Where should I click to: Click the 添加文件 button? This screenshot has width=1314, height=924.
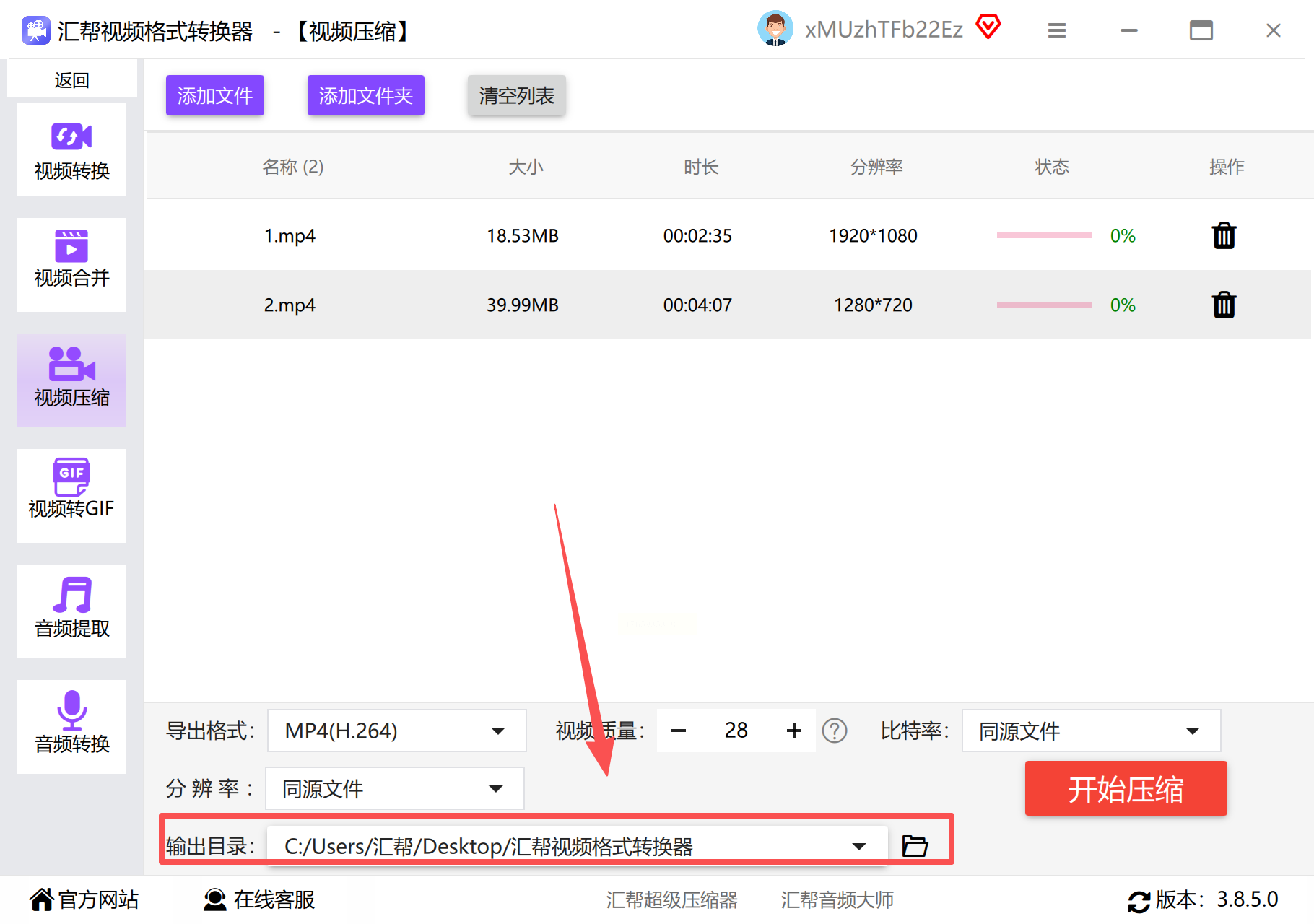tap(215, 95)
